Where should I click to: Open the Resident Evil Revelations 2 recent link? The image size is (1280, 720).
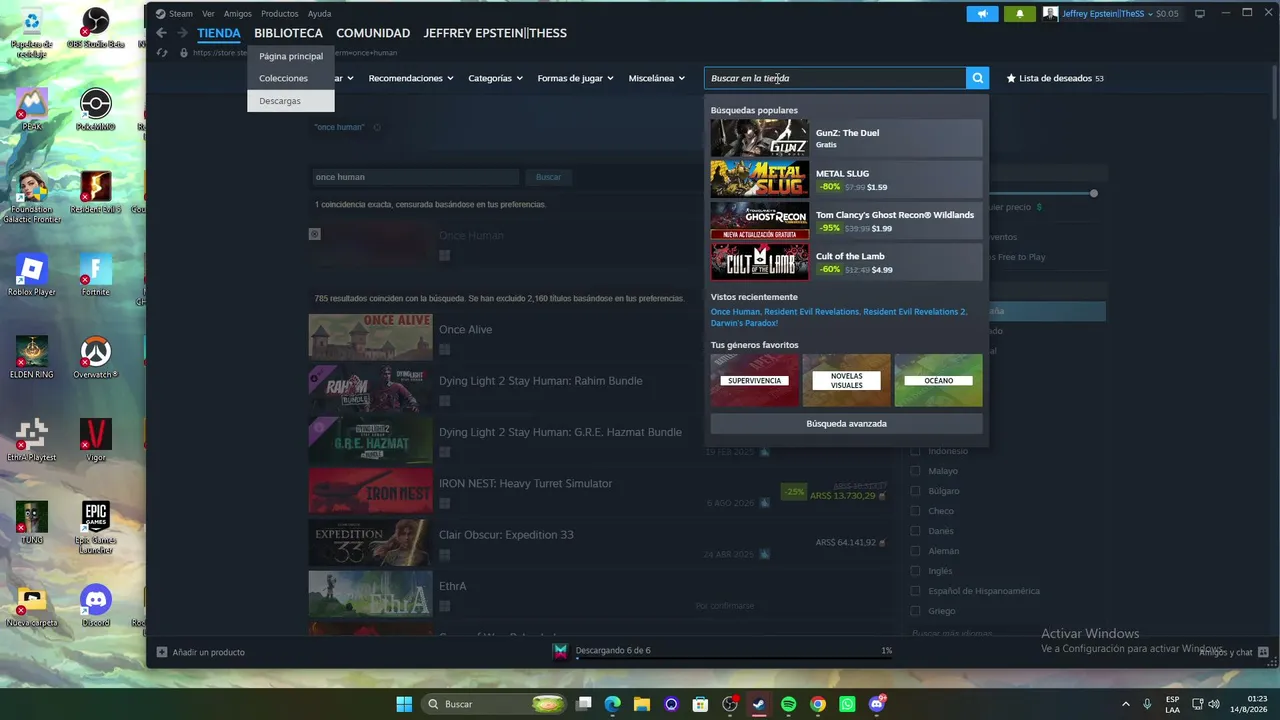(915, 312)
